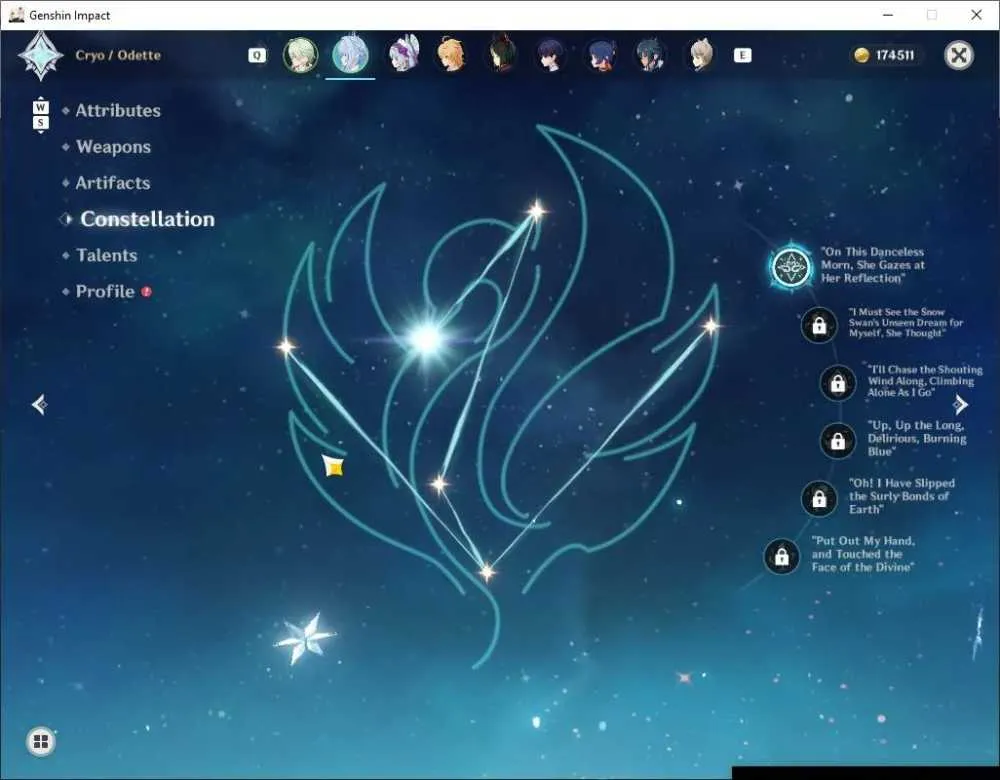Click the Q previous-party-member key icon
This screenshot has width=1000, height=780.
pos(257,55)
